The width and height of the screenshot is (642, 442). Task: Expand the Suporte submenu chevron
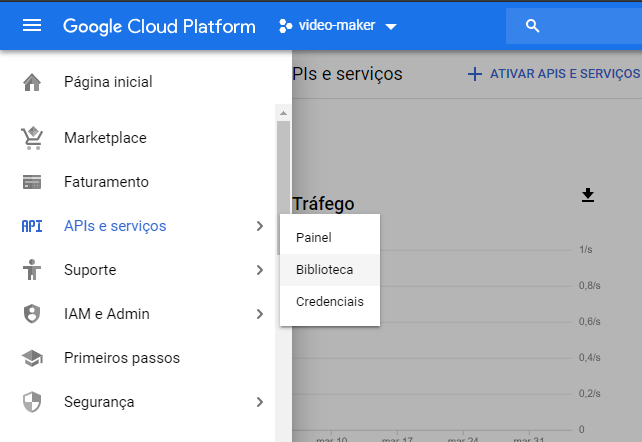click(x=260, y=270)
